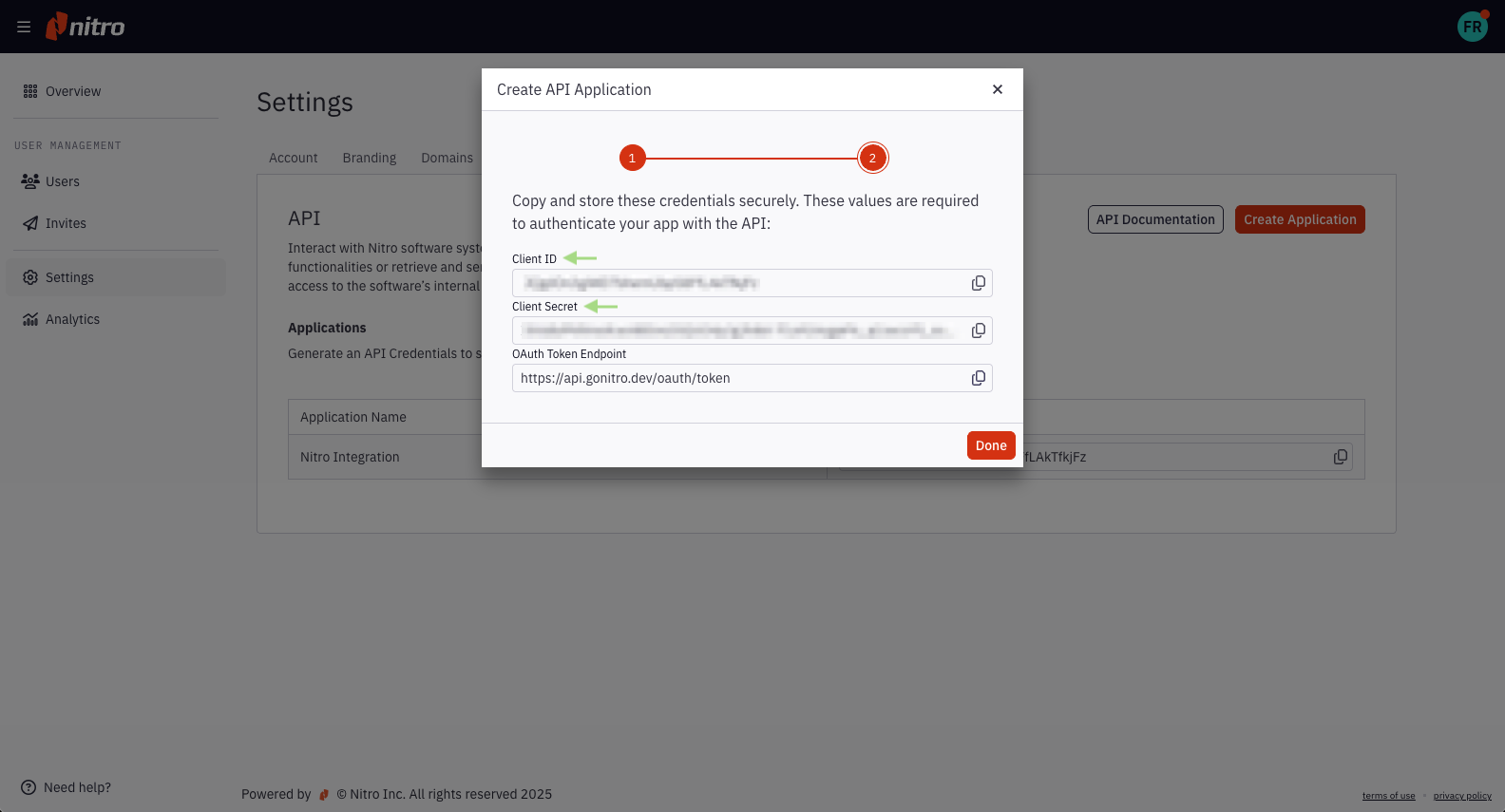This screenshot has height=812, width=1505.
Task: Click the Need help question mark icon
Action: [29, 787]
